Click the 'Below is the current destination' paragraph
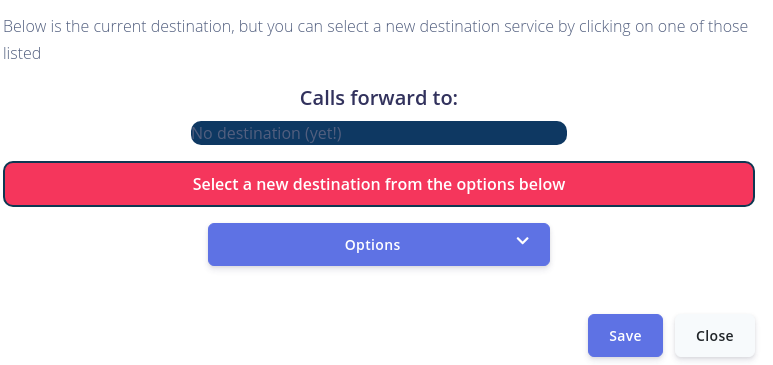The width and height of the screenshot is (773, 365). click(x=376, y=39)
